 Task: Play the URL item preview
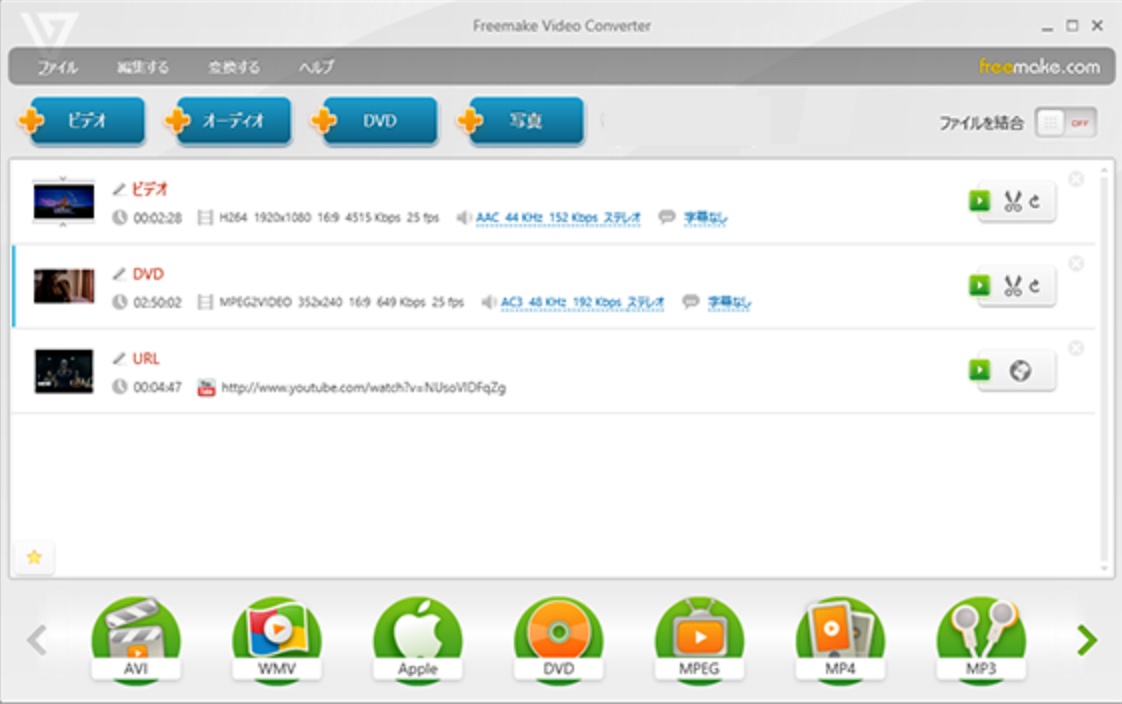[980, 370]
